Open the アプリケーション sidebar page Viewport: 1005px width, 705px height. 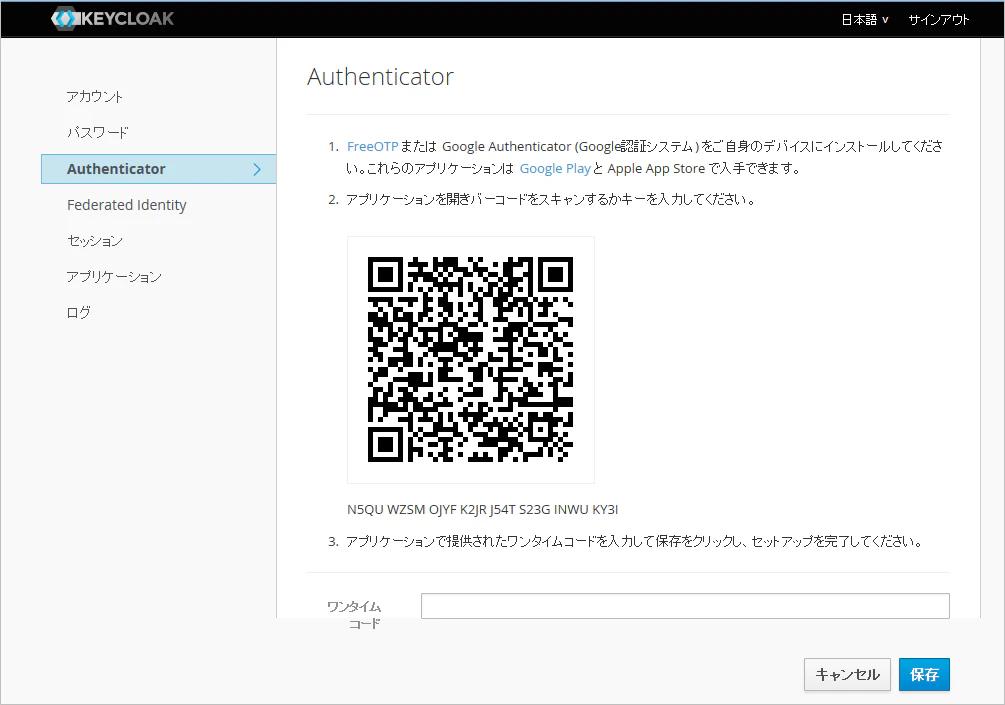tap(114, 277)
